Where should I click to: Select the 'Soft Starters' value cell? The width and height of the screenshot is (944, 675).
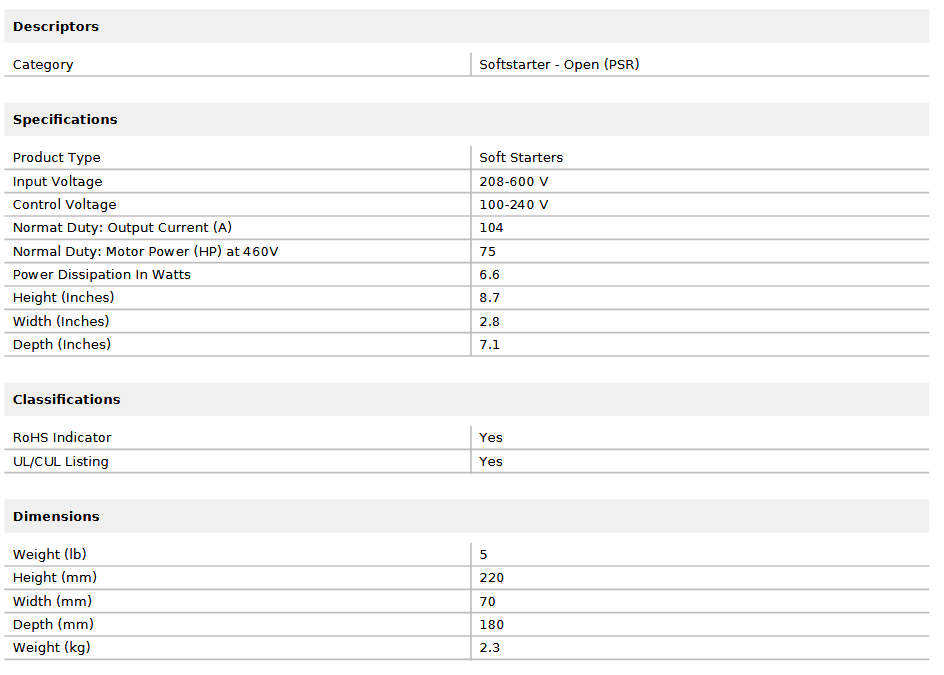pos(521,157)
